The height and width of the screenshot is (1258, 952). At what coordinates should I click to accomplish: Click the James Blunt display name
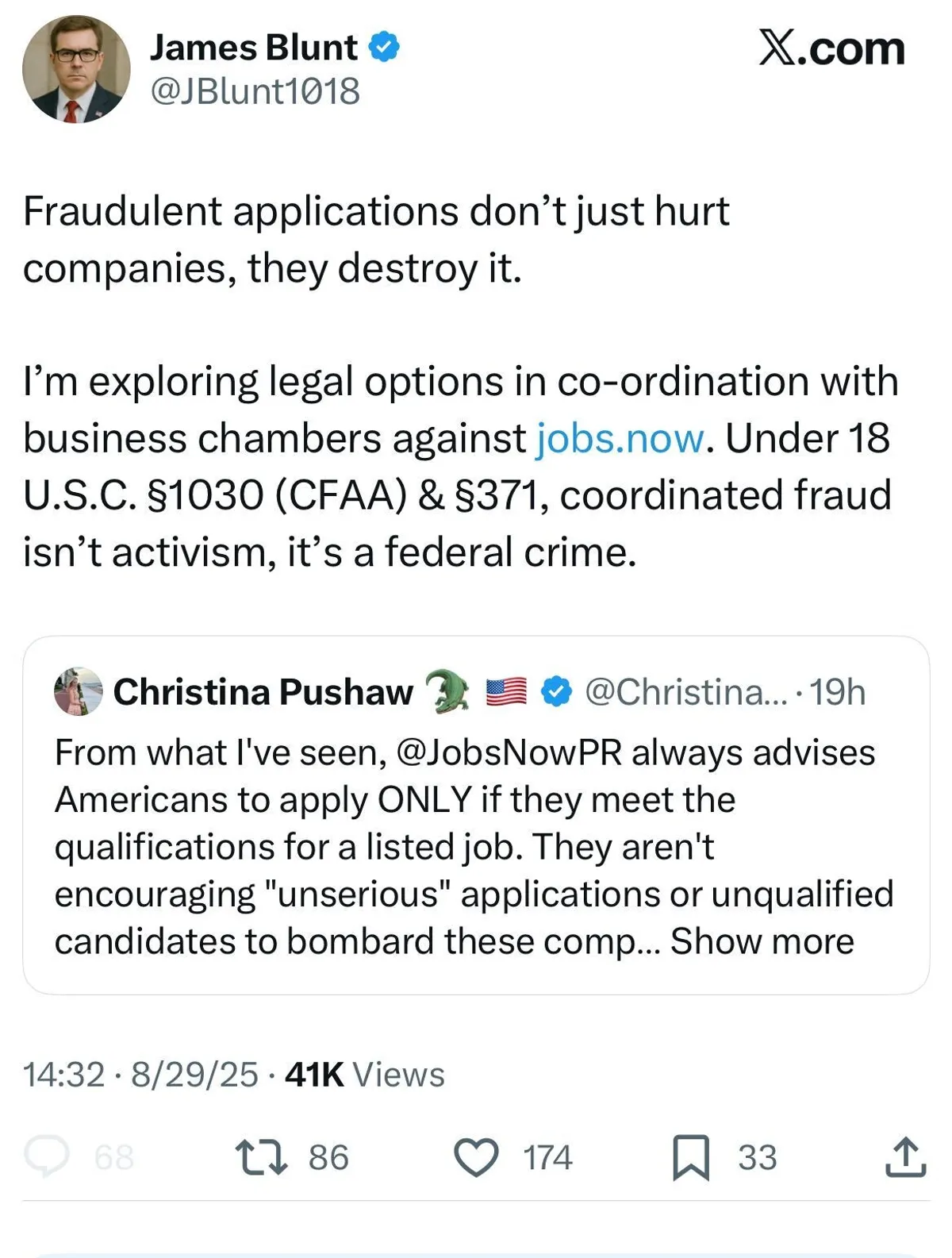coord(254,48)
